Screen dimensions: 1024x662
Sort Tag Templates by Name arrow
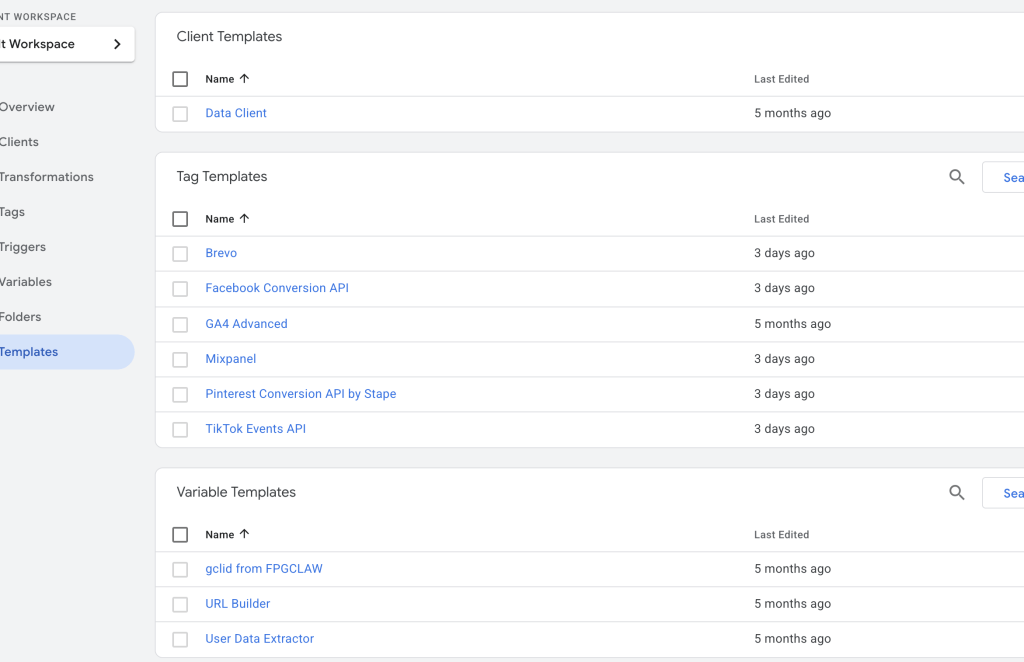point(244,219)
